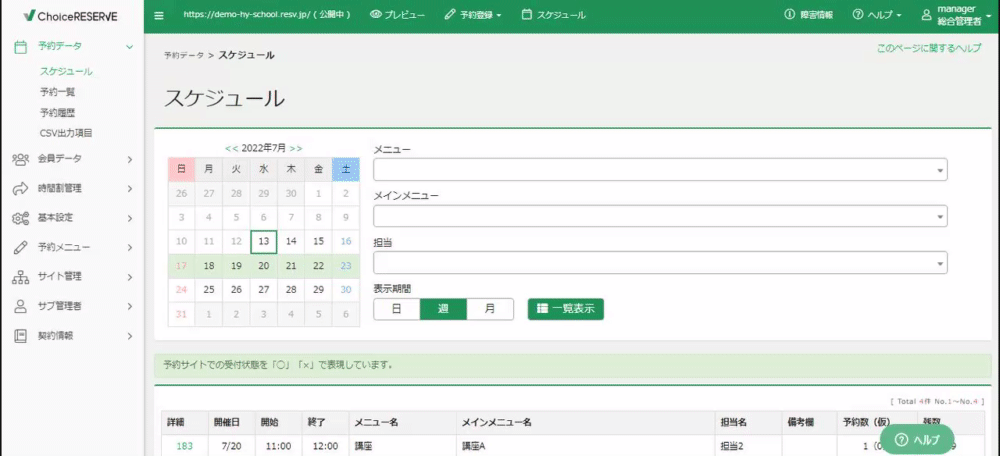Collapse the 予約データ sidebar section
Image resolution: width=1000 pixels, height=456 pixels.
click(129, 46)
